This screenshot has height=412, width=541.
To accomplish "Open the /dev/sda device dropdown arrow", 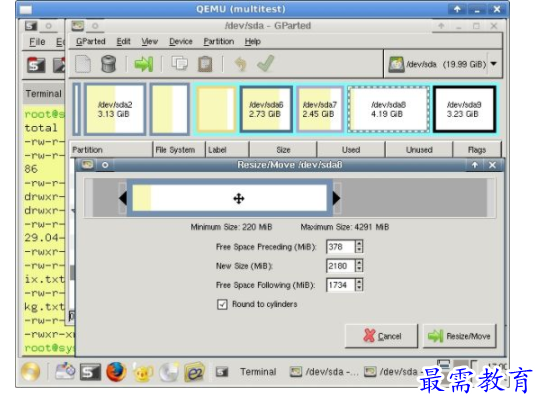I will [494, 64].
